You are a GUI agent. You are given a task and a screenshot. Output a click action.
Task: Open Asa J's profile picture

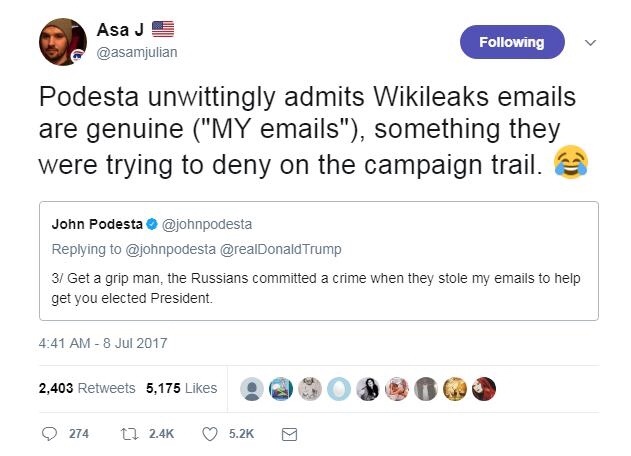pos(61,42)
